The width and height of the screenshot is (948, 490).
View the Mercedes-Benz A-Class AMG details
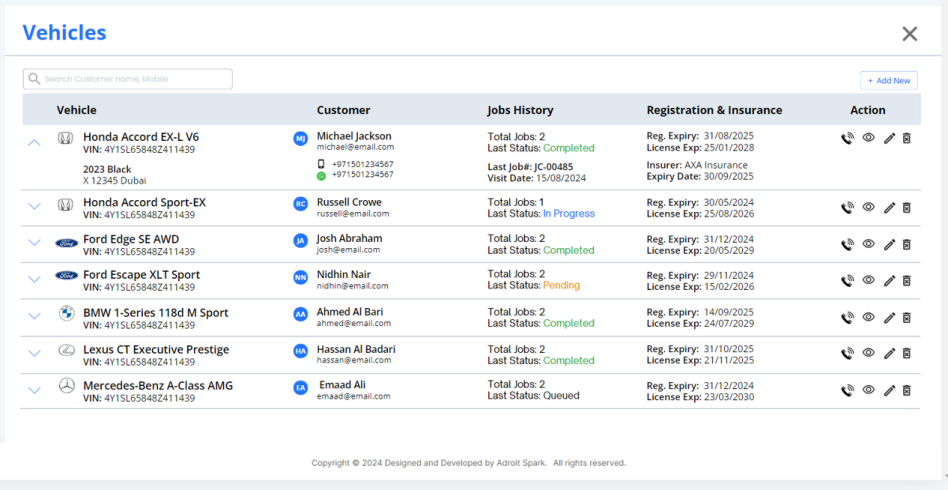(868, 390)
